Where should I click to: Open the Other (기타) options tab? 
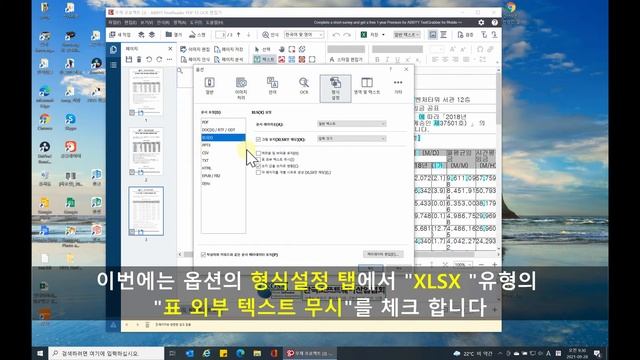tap(398, 86)
